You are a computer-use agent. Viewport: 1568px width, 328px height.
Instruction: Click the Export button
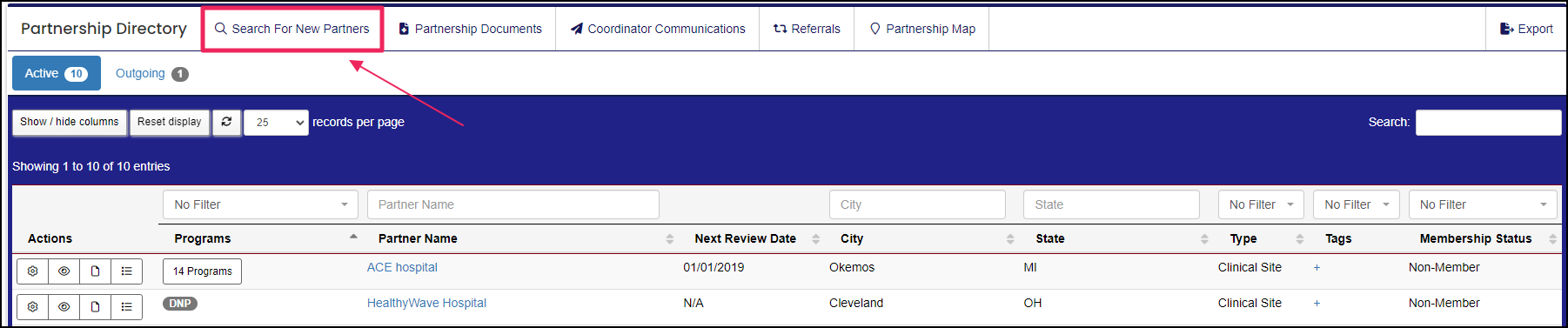1526,29
